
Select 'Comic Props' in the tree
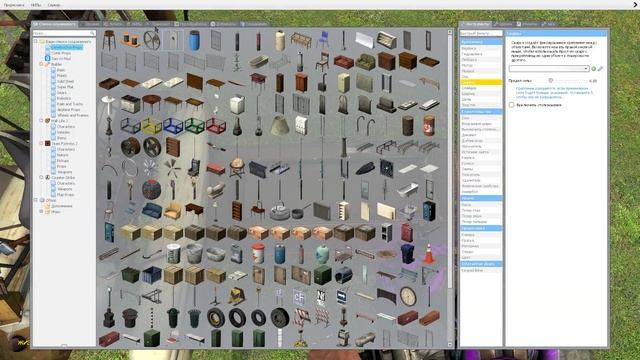coord(61,53)
